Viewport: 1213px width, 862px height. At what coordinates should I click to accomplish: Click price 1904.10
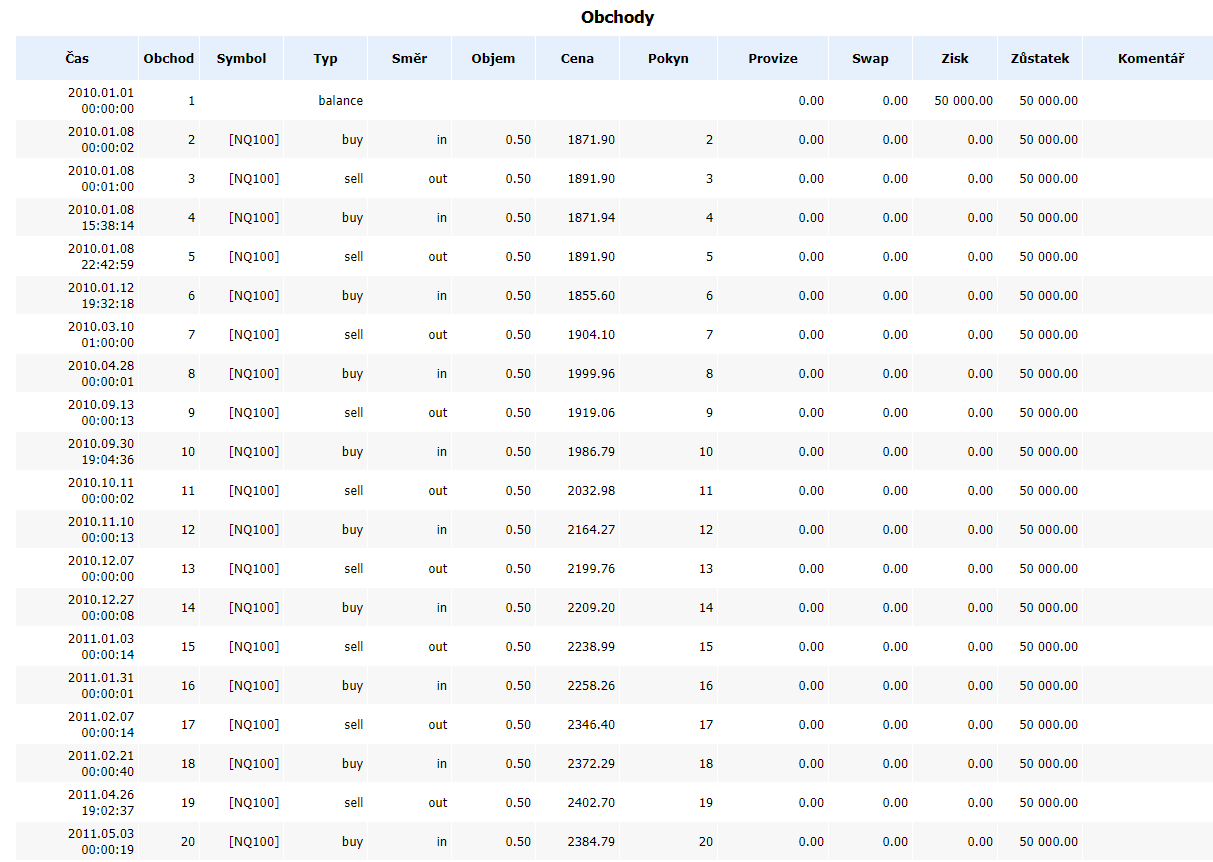click(591, 335)
